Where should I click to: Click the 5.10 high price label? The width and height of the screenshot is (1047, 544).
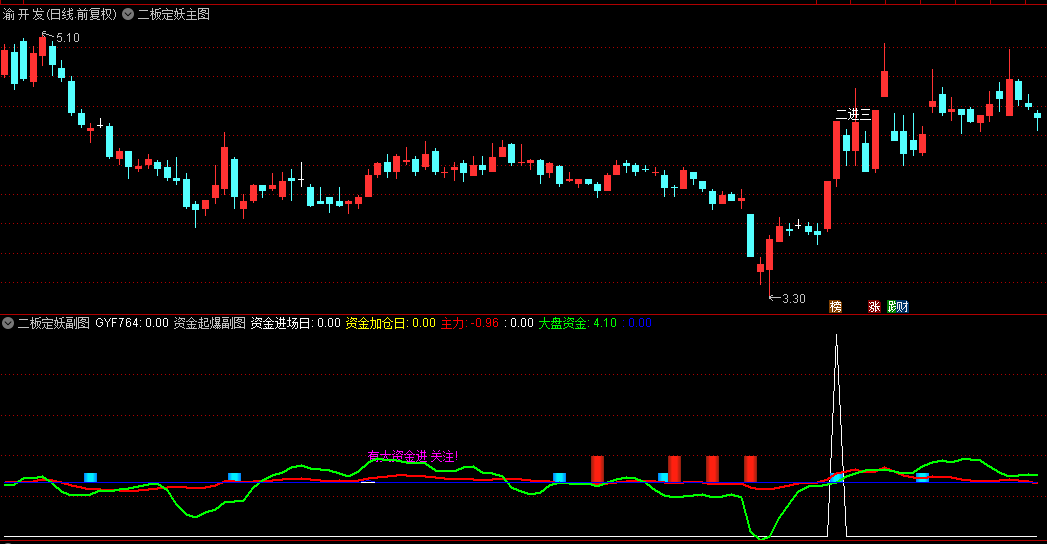pos(67,38)
